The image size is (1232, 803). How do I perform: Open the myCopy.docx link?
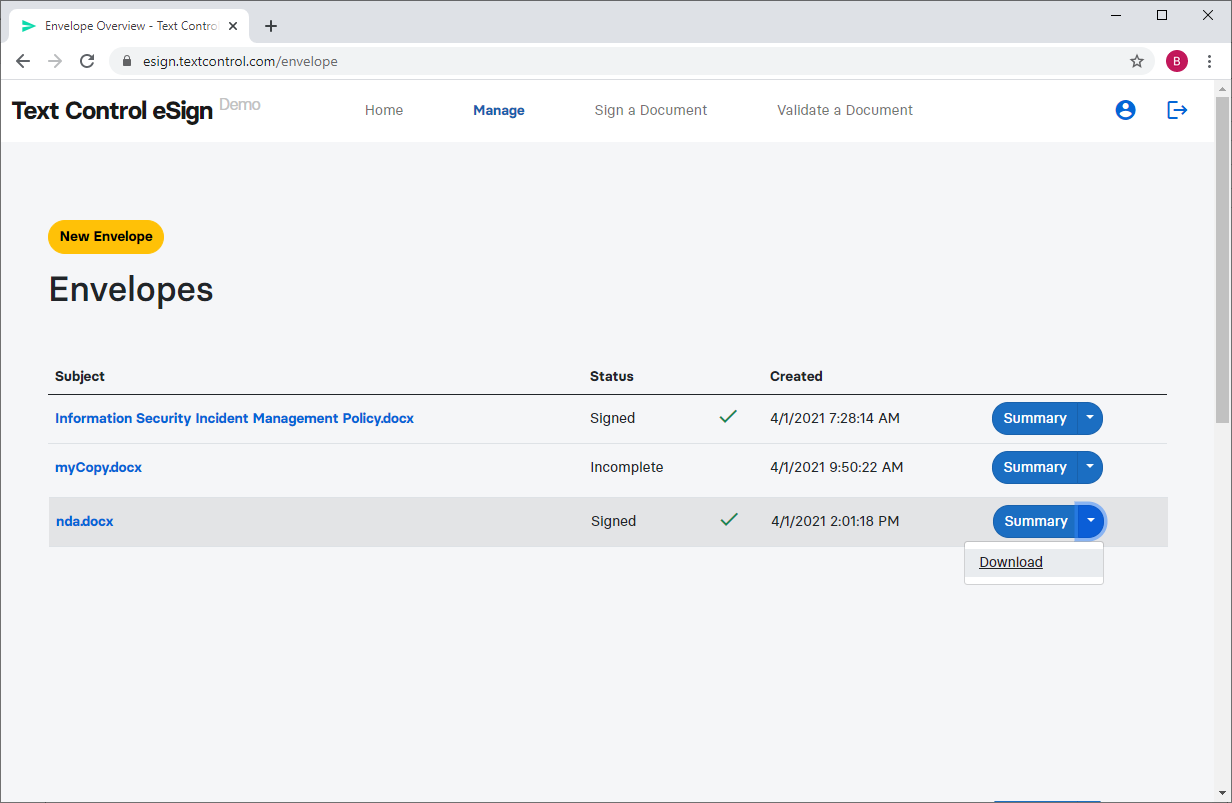98,467
